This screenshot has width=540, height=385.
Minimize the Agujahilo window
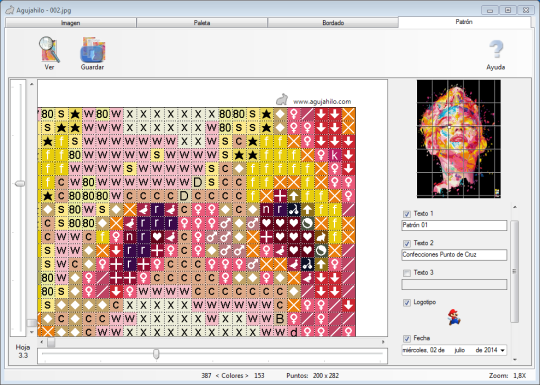[490, 10]
